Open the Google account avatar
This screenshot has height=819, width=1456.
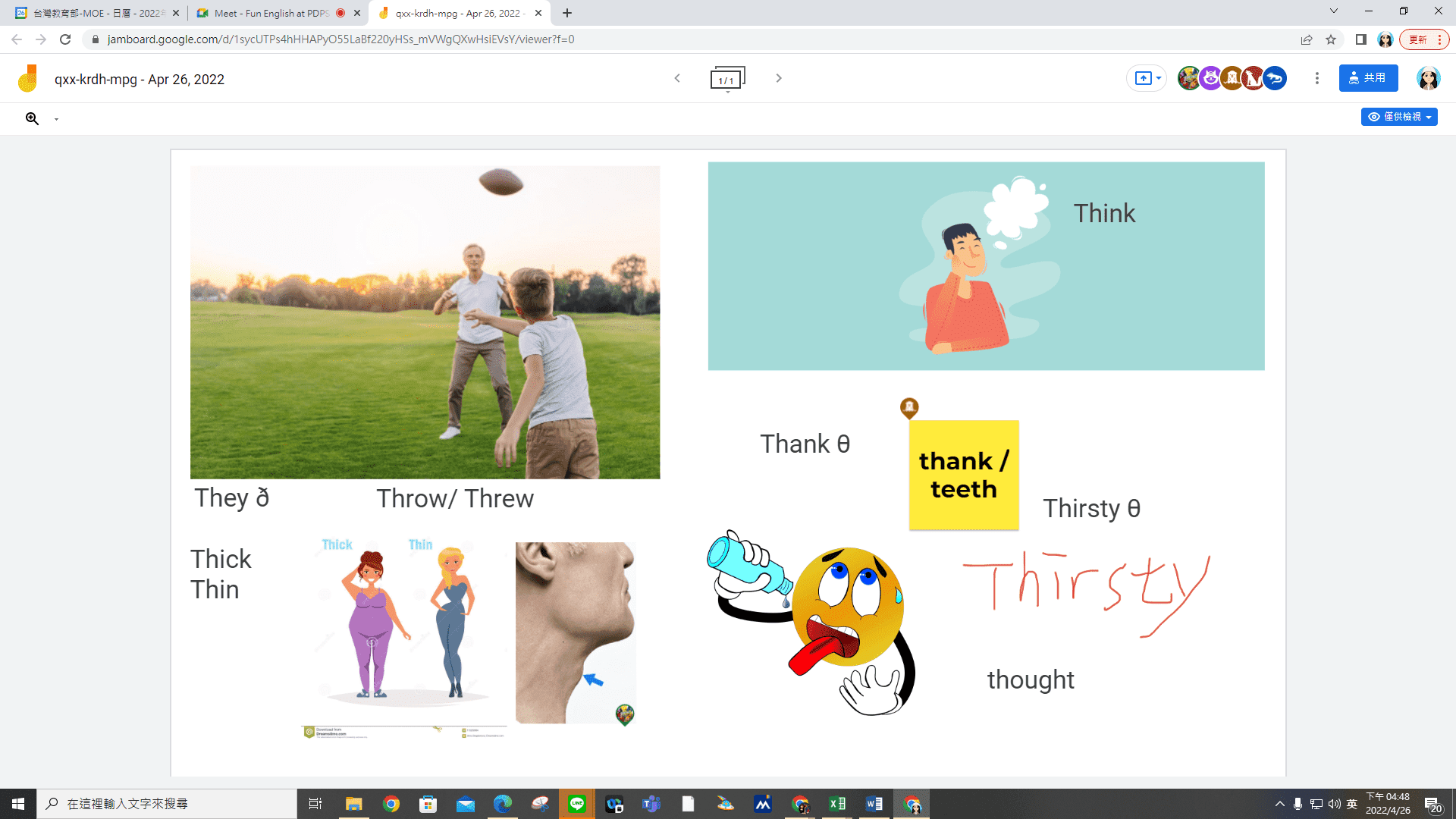tap(1428, 78)
